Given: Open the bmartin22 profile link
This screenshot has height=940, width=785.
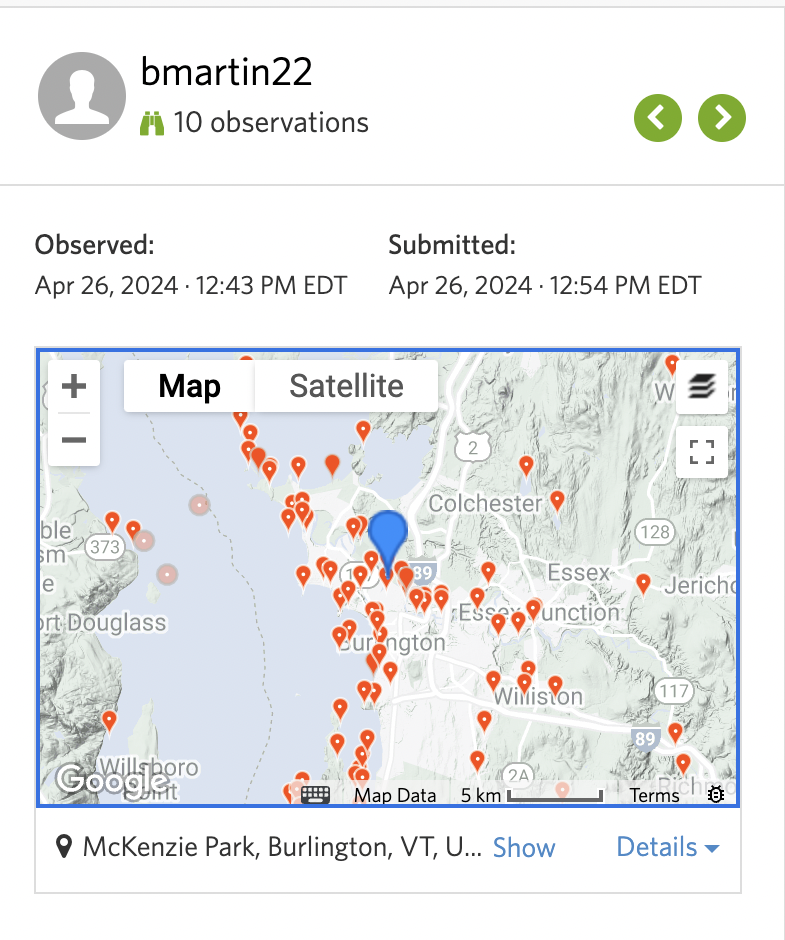Looking at the screenshot, I should click(x=227, y=72).
